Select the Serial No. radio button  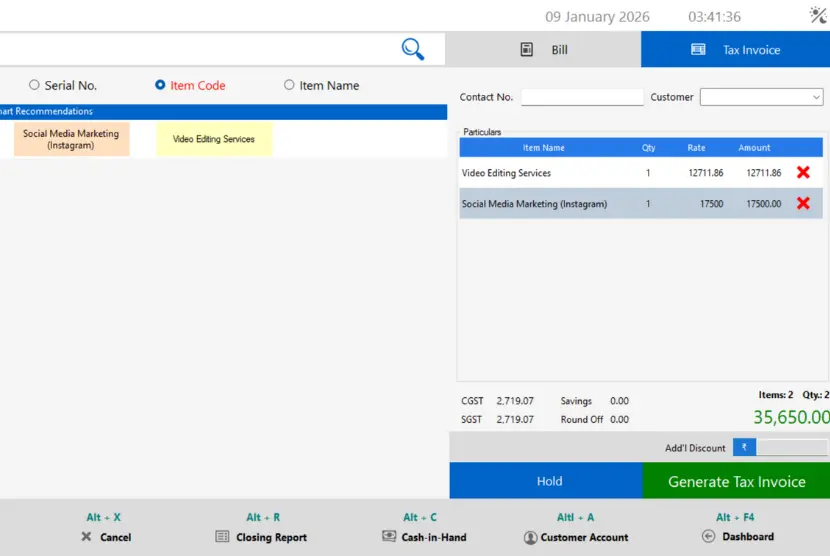pos(34,85)
